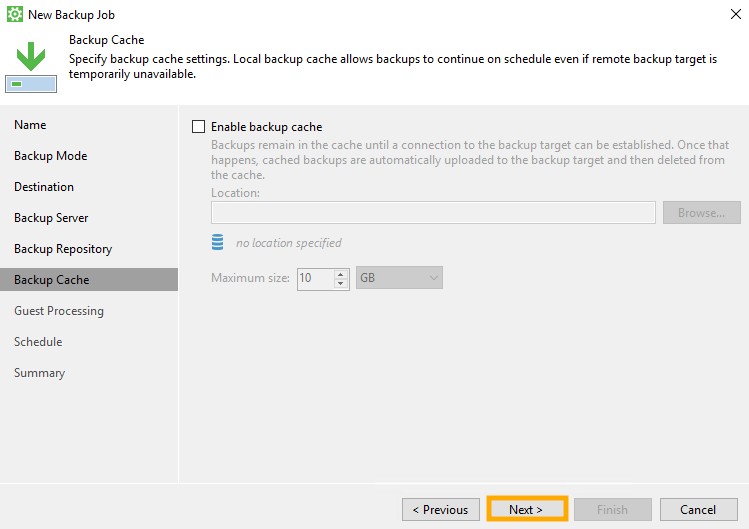This screenshot has width=749, height=529.
Task: Click the Cancel button
Action: coord(698,509)
